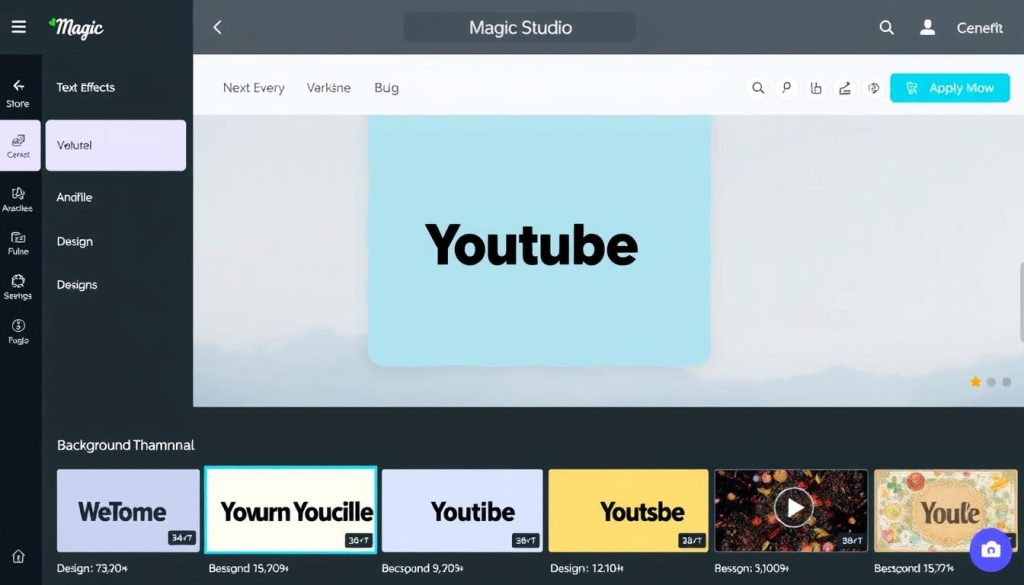Select the highlighted Volutel option
Viewport: 1024px width, 585px height.
tap(115, 144)
